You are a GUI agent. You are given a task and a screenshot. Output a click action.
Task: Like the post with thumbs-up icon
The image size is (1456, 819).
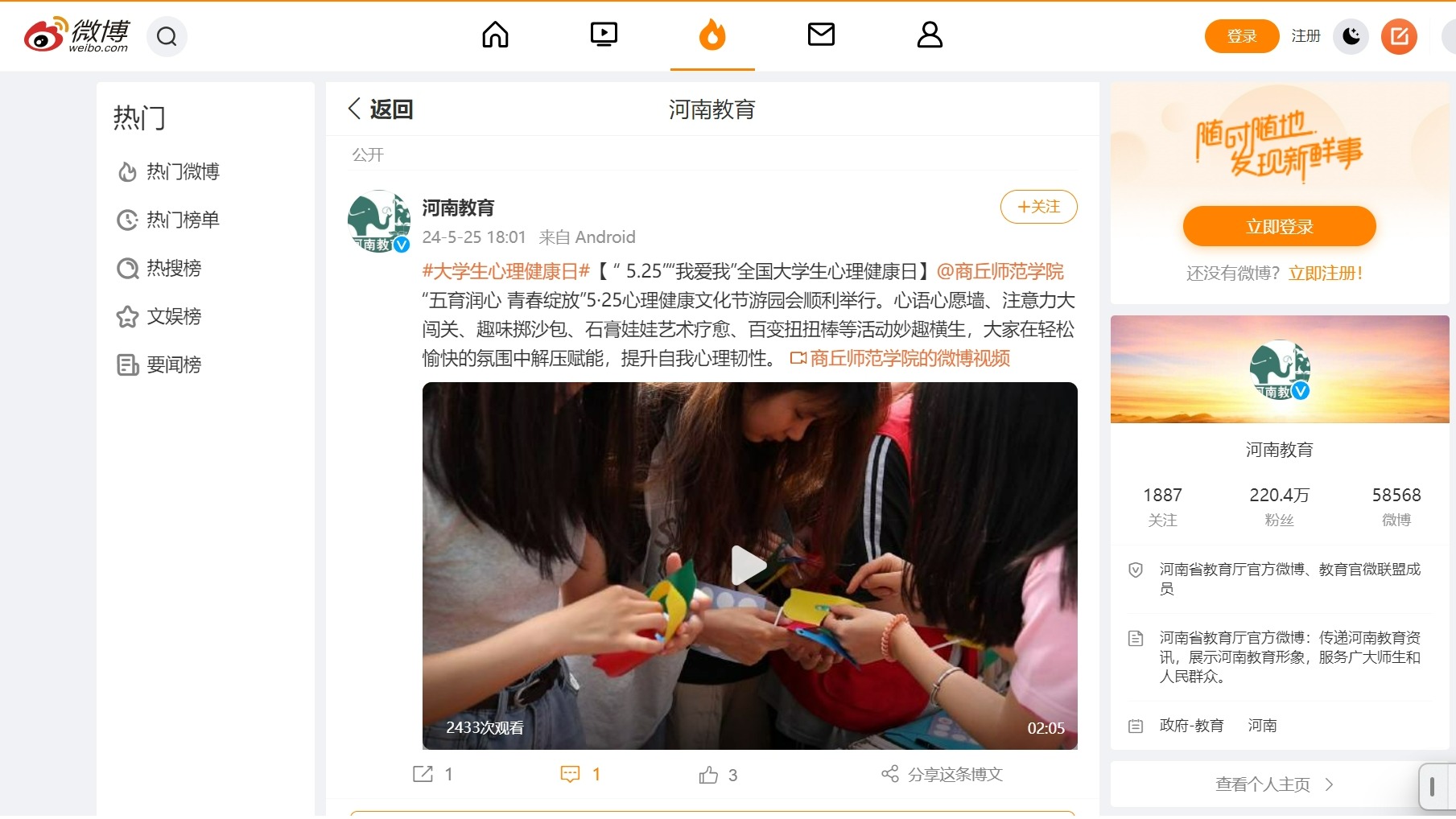[708, 775]
